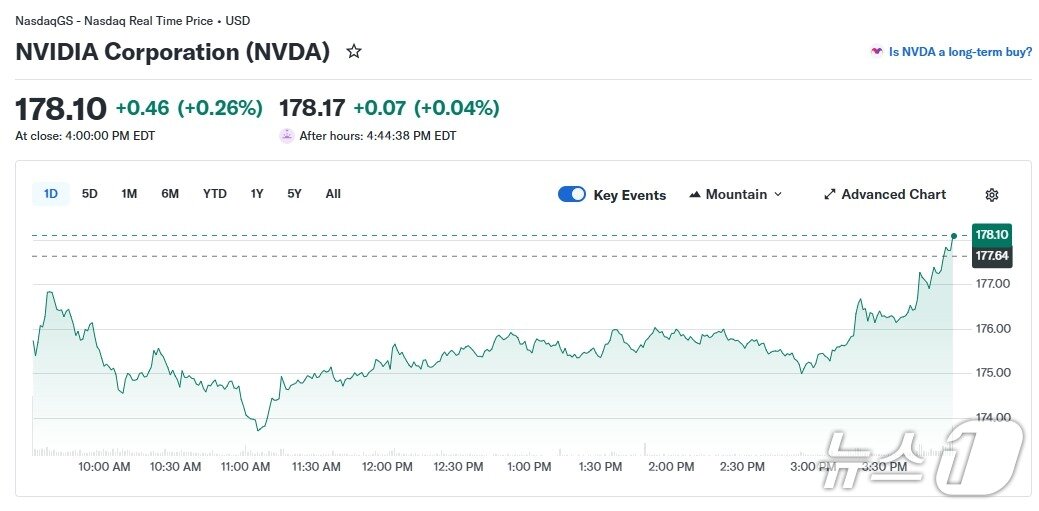
Task: Select the 6M chart range
Action: pyautogui.click(x=170, y=194)
